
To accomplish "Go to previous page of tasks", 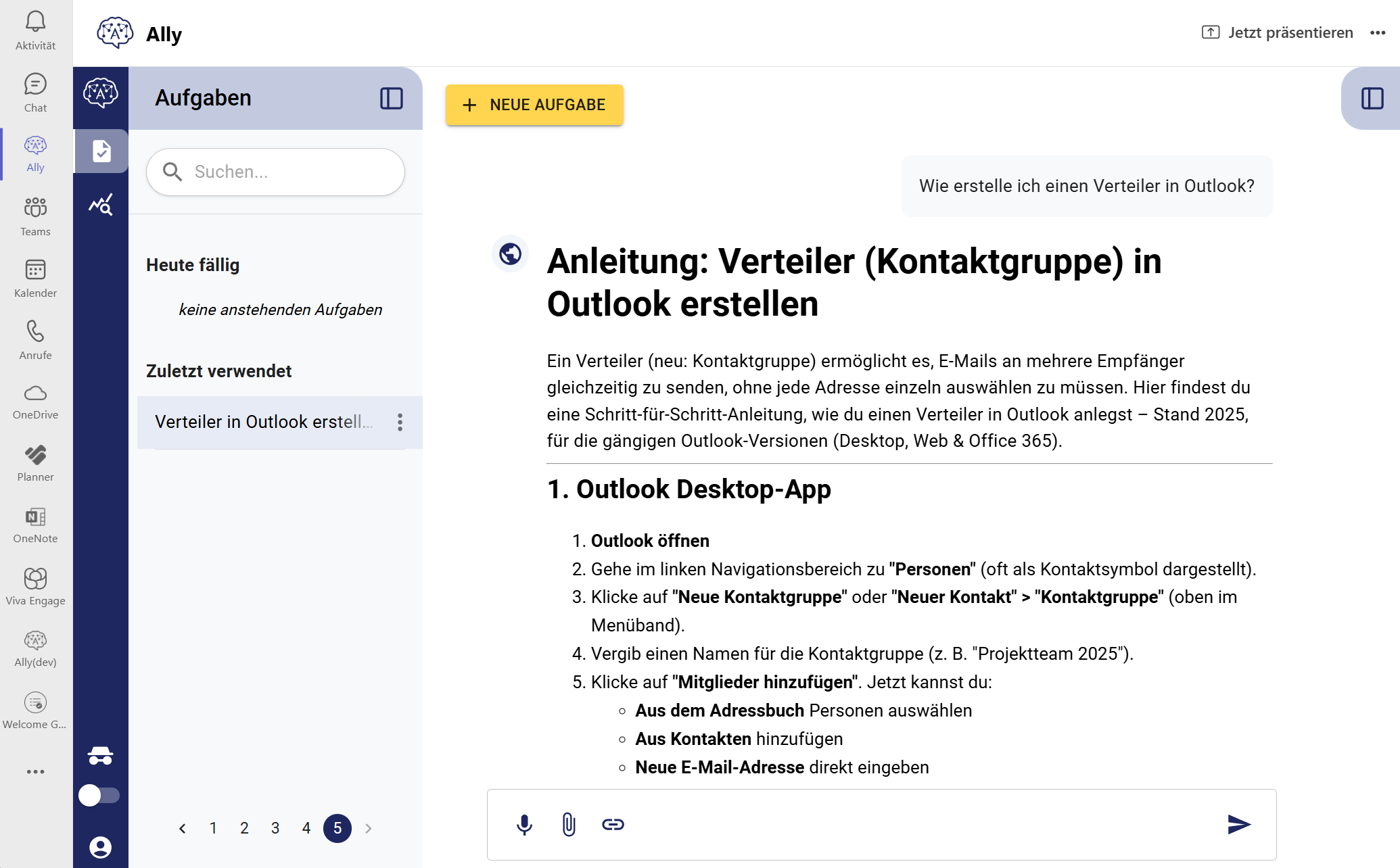I will [x=182, y=828].
